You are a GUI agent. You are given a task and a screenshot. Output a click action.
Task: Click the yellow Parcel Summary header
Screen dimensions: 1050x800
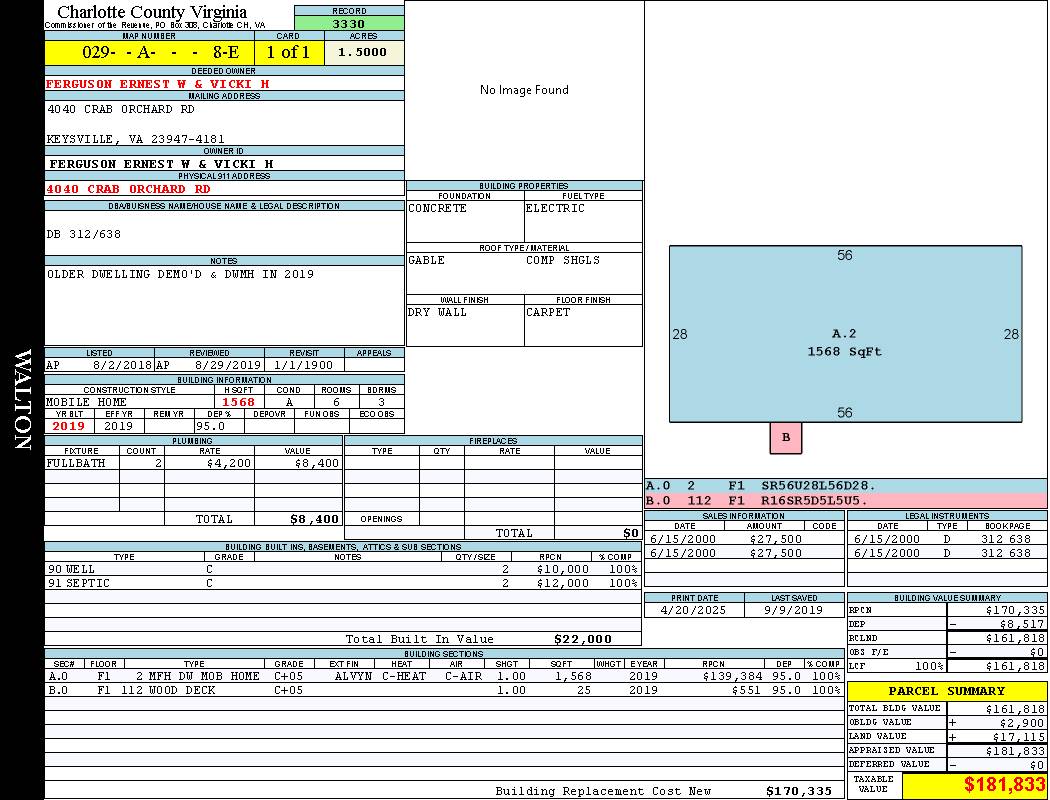[x=947, y=691]
